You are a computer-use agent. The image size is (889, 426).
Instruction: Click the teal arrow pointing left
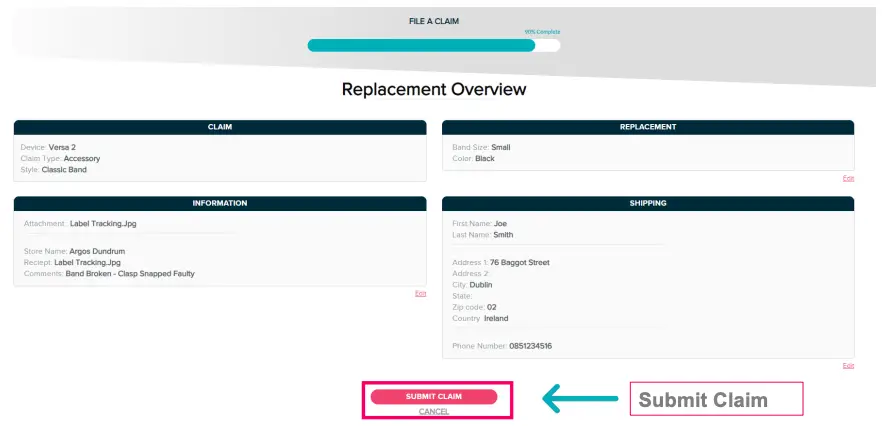(x=579, y=399)
